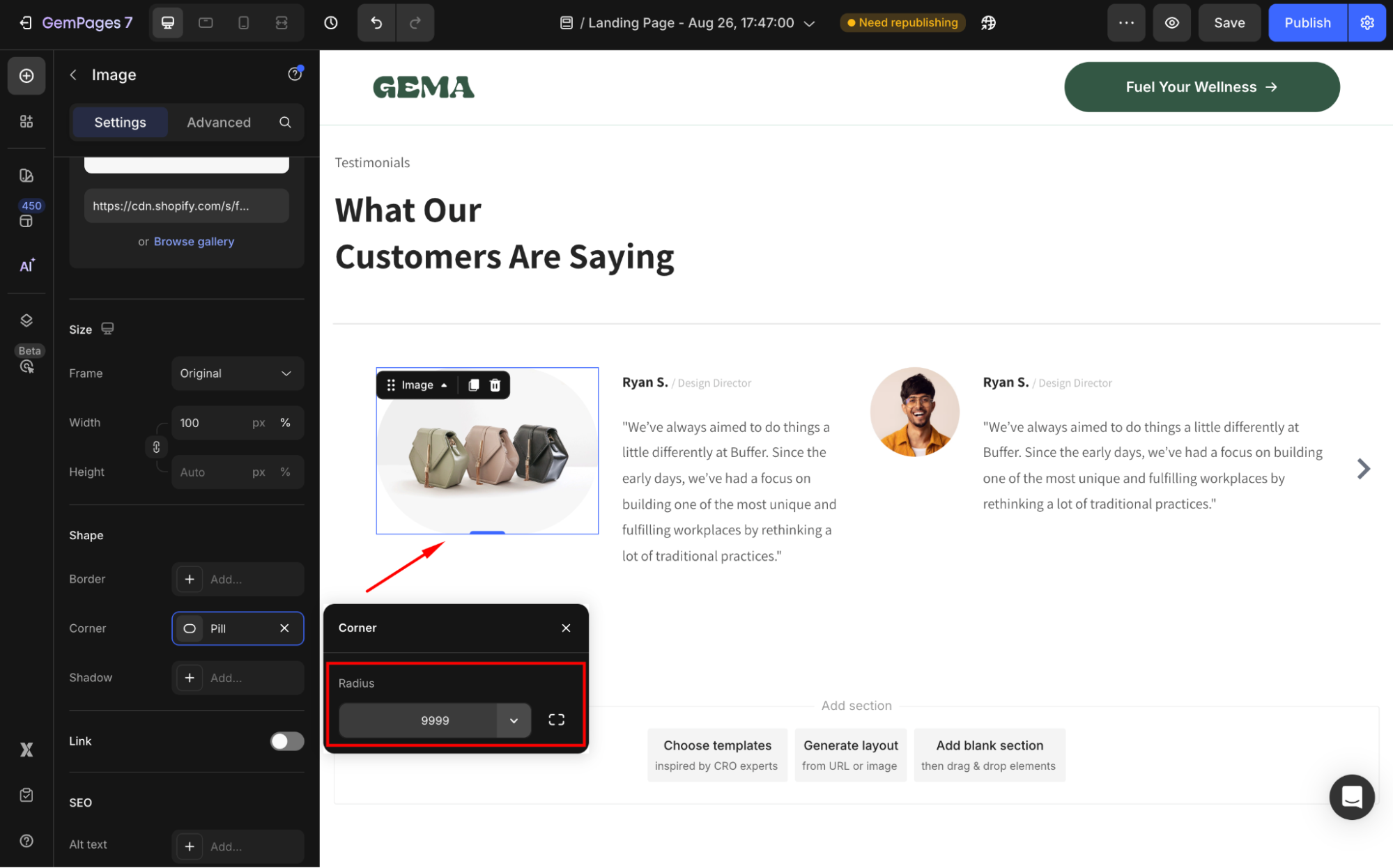This screenshot has width=1393, height=868.
Task: Click the Publish button
Action: [x=1307, y=23]
